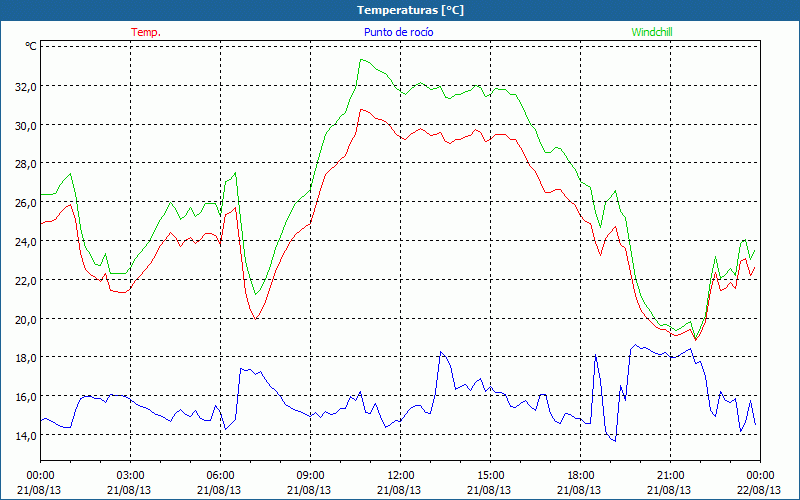Click the 18:00 time label
This screenshot has height=500, width=800.
point(580,476)
